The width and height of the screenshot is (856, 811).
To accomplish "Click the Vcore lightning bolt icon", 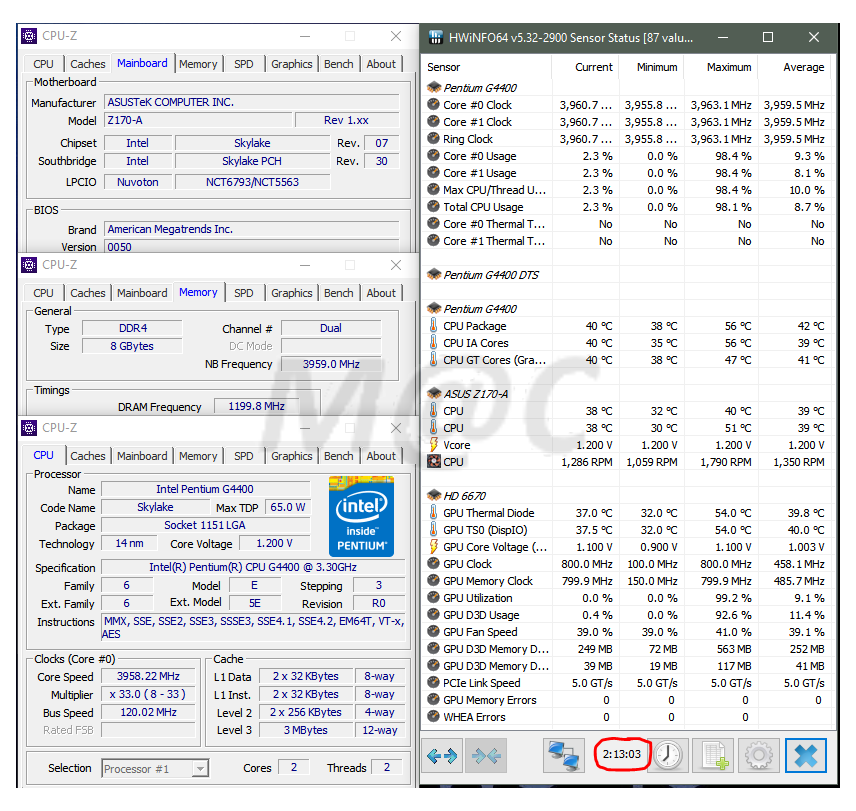I will [x=433, y=445].
